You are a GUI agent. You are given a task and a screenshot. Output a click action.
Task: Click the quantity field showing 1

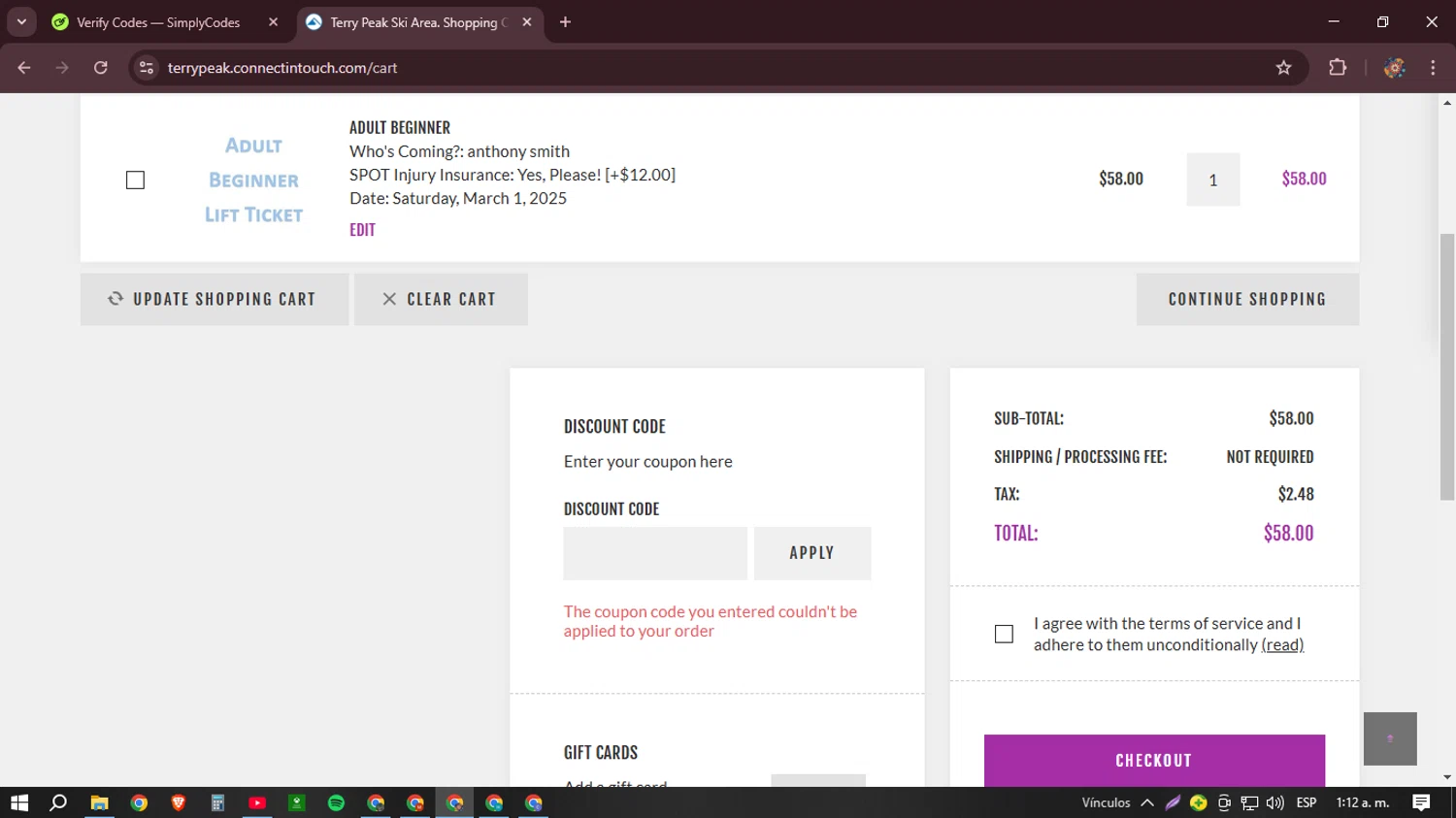[x=1212, y=180]
